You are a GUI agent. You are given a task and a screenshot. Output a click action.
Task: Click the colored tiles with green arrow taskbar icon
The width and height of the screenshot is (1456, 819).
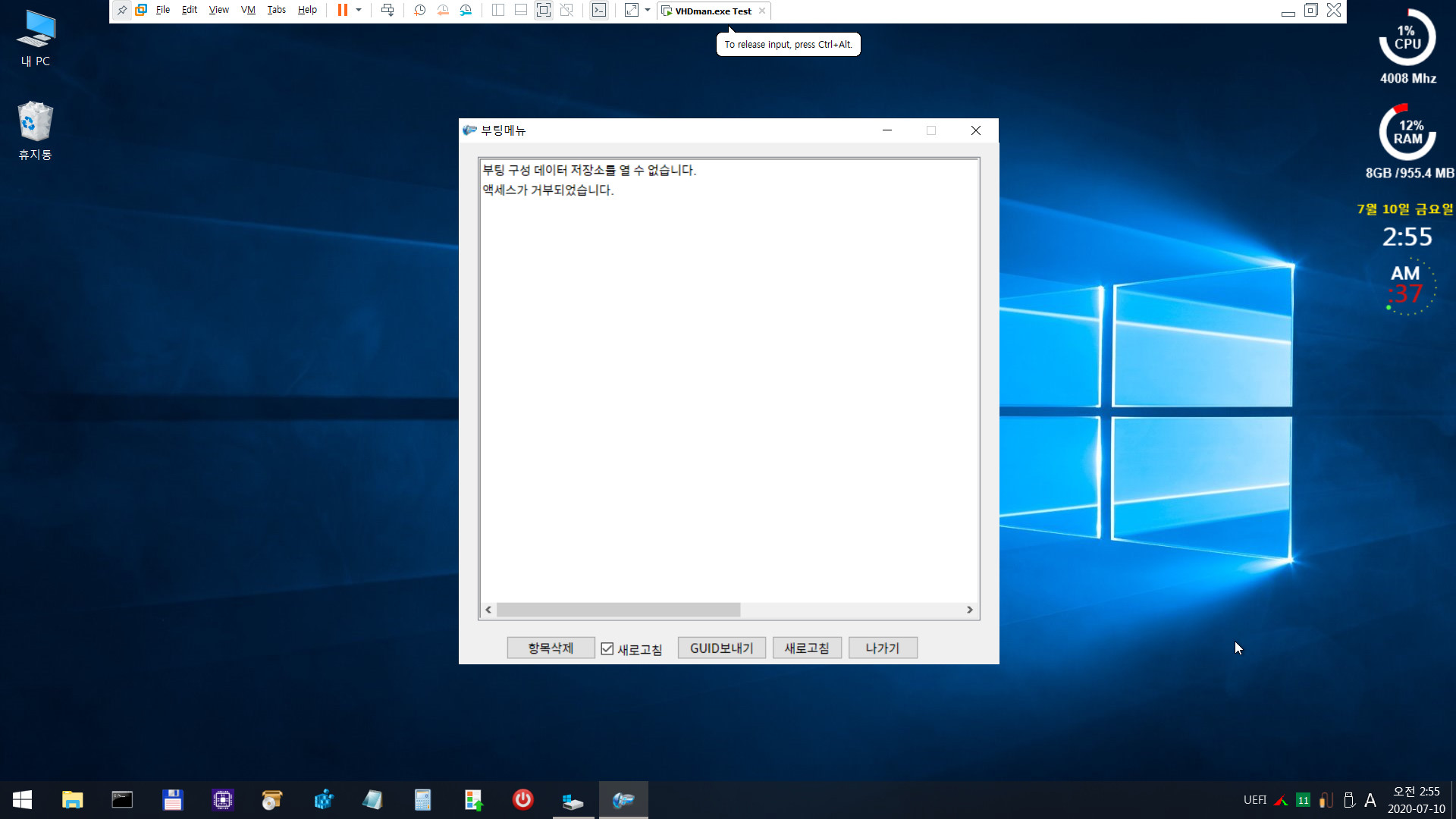click(473, 800)
